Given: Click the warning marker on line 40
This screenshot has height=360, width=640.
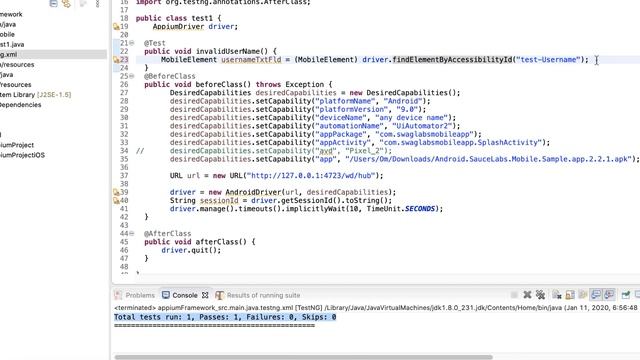Looking at the screenshot, I should pos(116,200).
